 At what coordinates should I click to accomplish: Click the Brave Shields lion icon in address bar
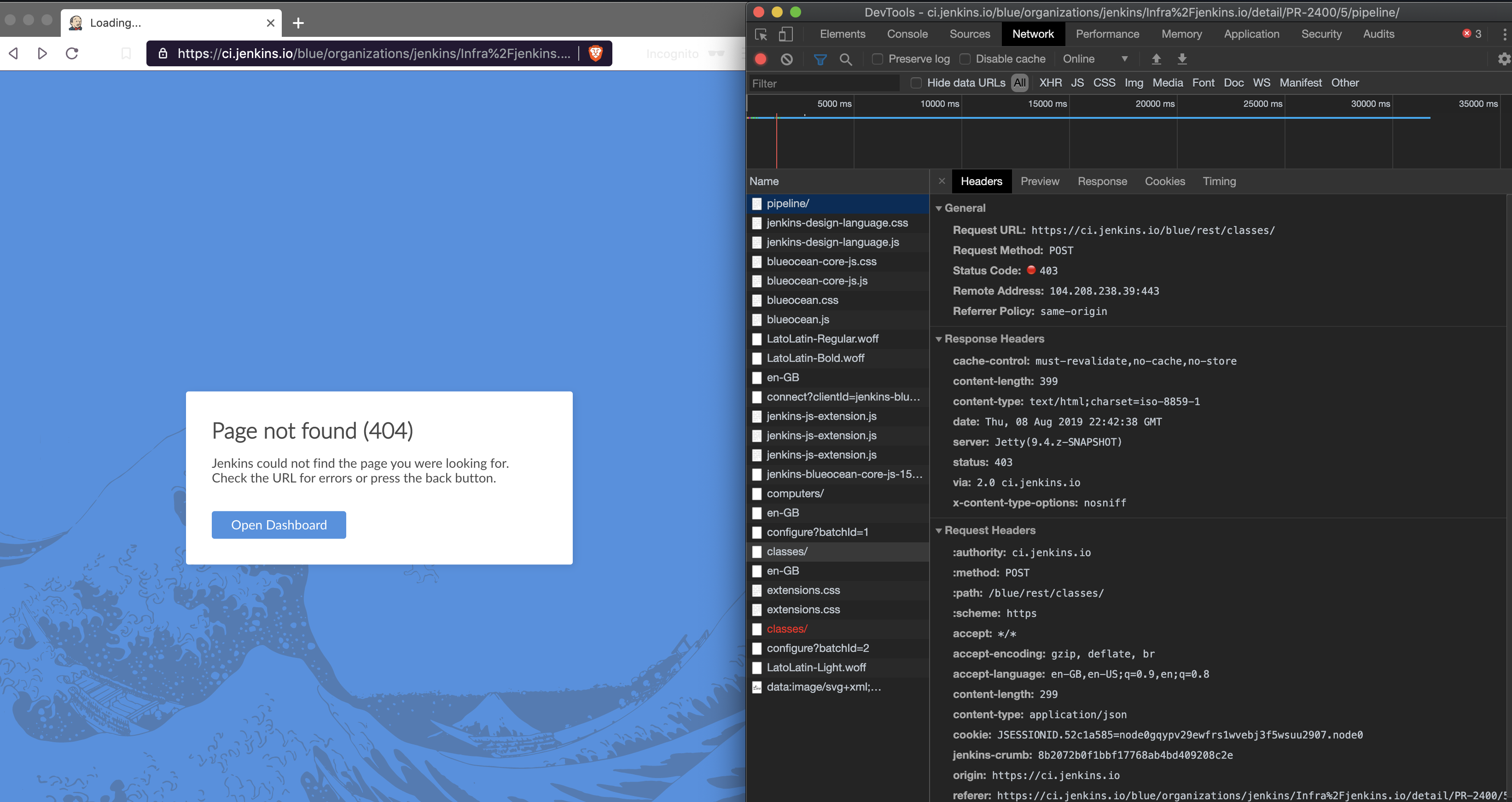point(595,53)
